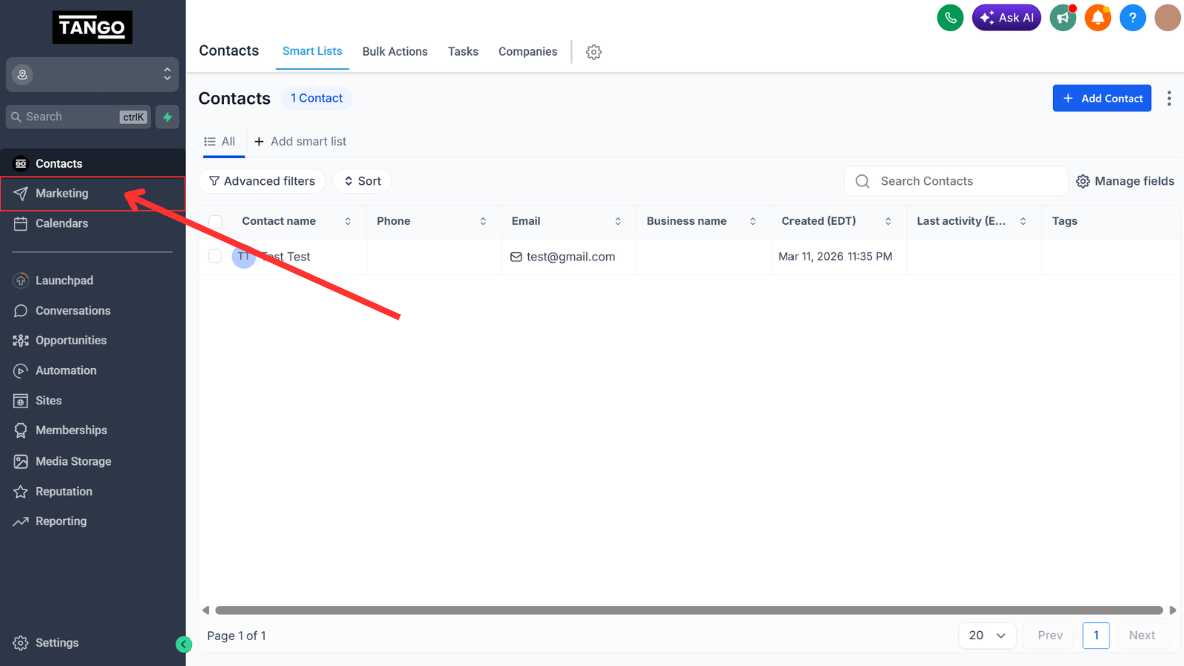This screenshot has height=666, width=1184.
Task: Sort by Last activity column arrows
Action: pos(1023,221)
